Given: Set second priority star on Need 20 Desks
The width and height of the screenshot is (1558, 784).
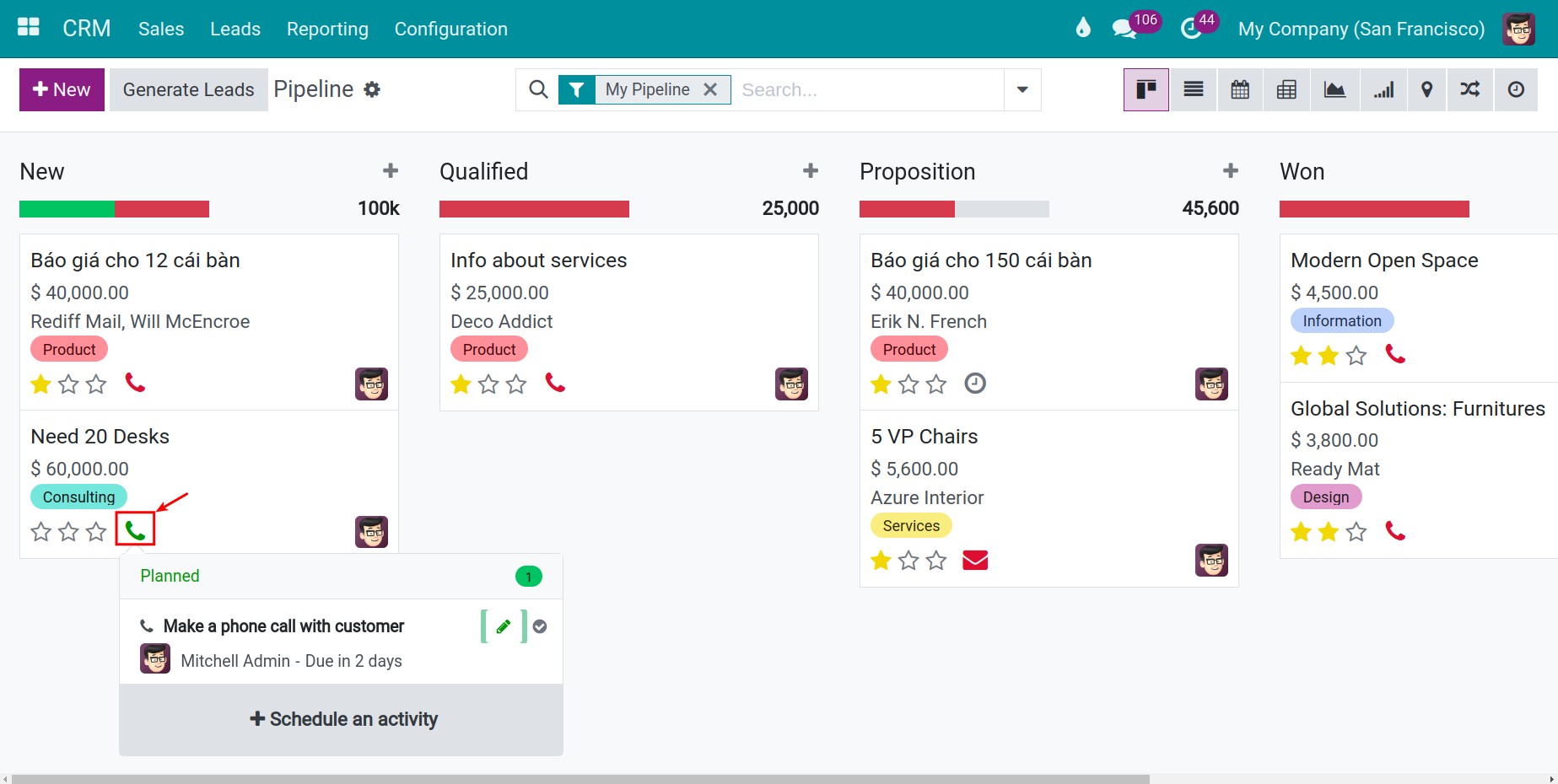Looking at the screenshot, I should pyautogui.click(x=68, y=532).
